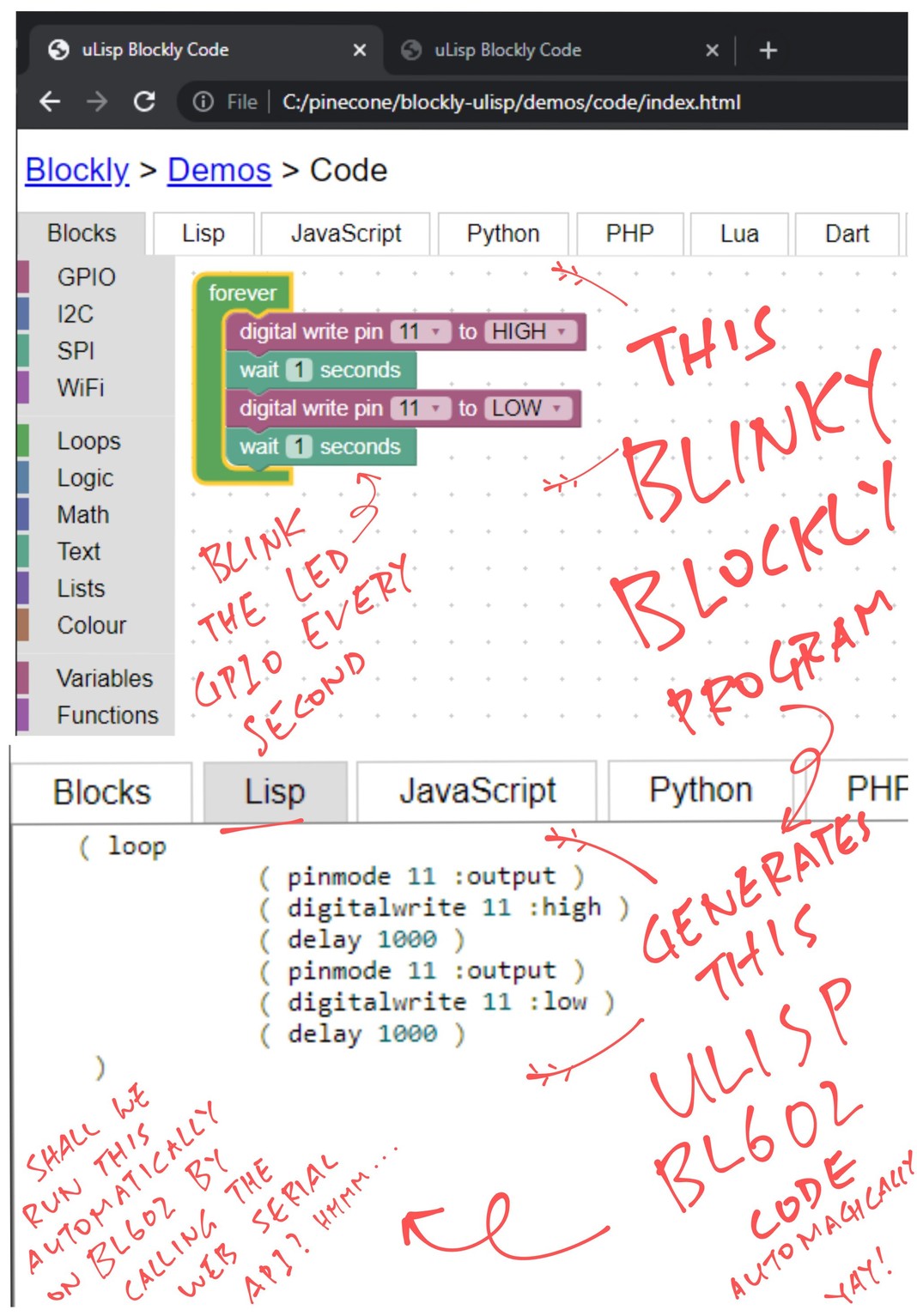917x1316 pixels.
Task: Follow the Blockly breadcrumb link
Action: click(x=77, y=170)
